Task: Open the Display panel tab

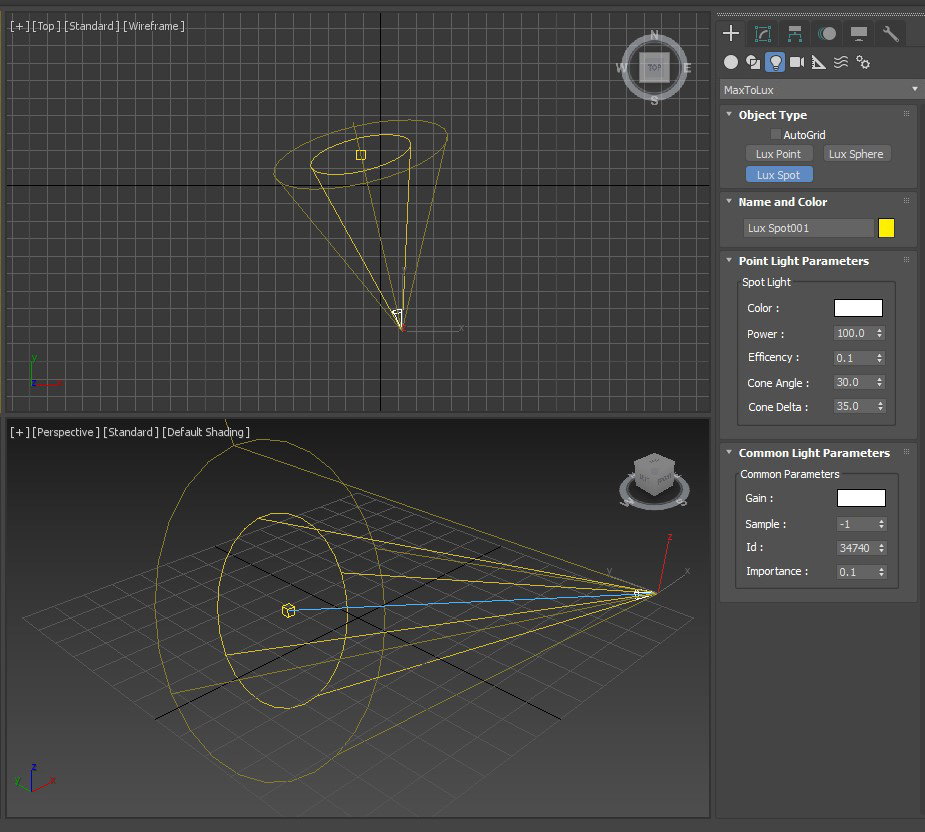Action: point(859,34)
